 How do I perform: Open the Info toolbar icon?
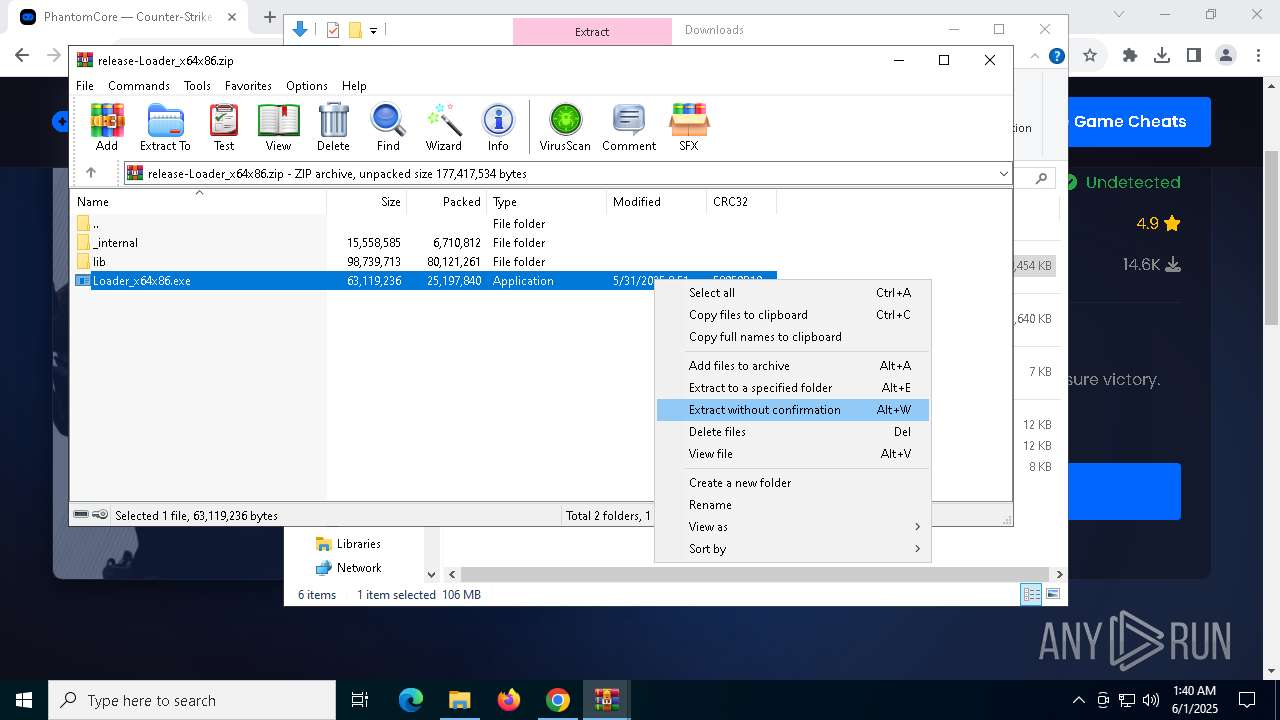[498, 127]
